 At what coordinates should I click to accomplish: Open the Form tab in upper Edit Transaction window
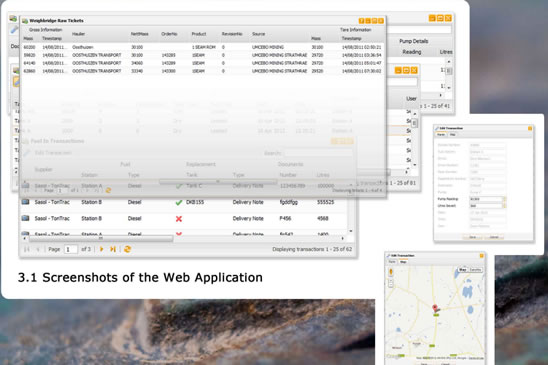441,135
